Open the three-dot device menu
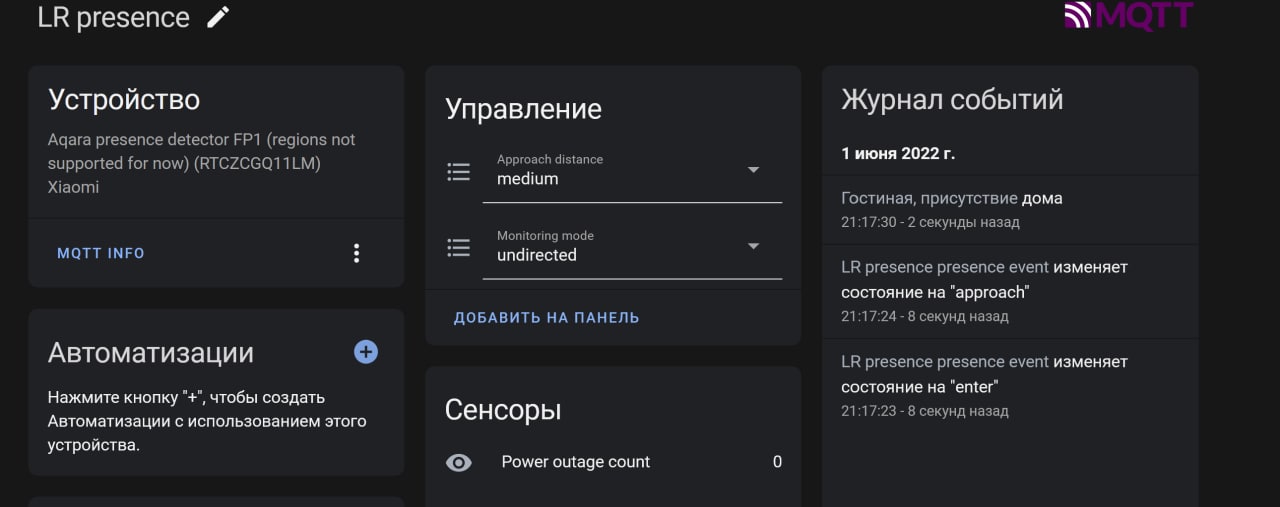Viewport: 1280px width, 507px height. point(356,254)
